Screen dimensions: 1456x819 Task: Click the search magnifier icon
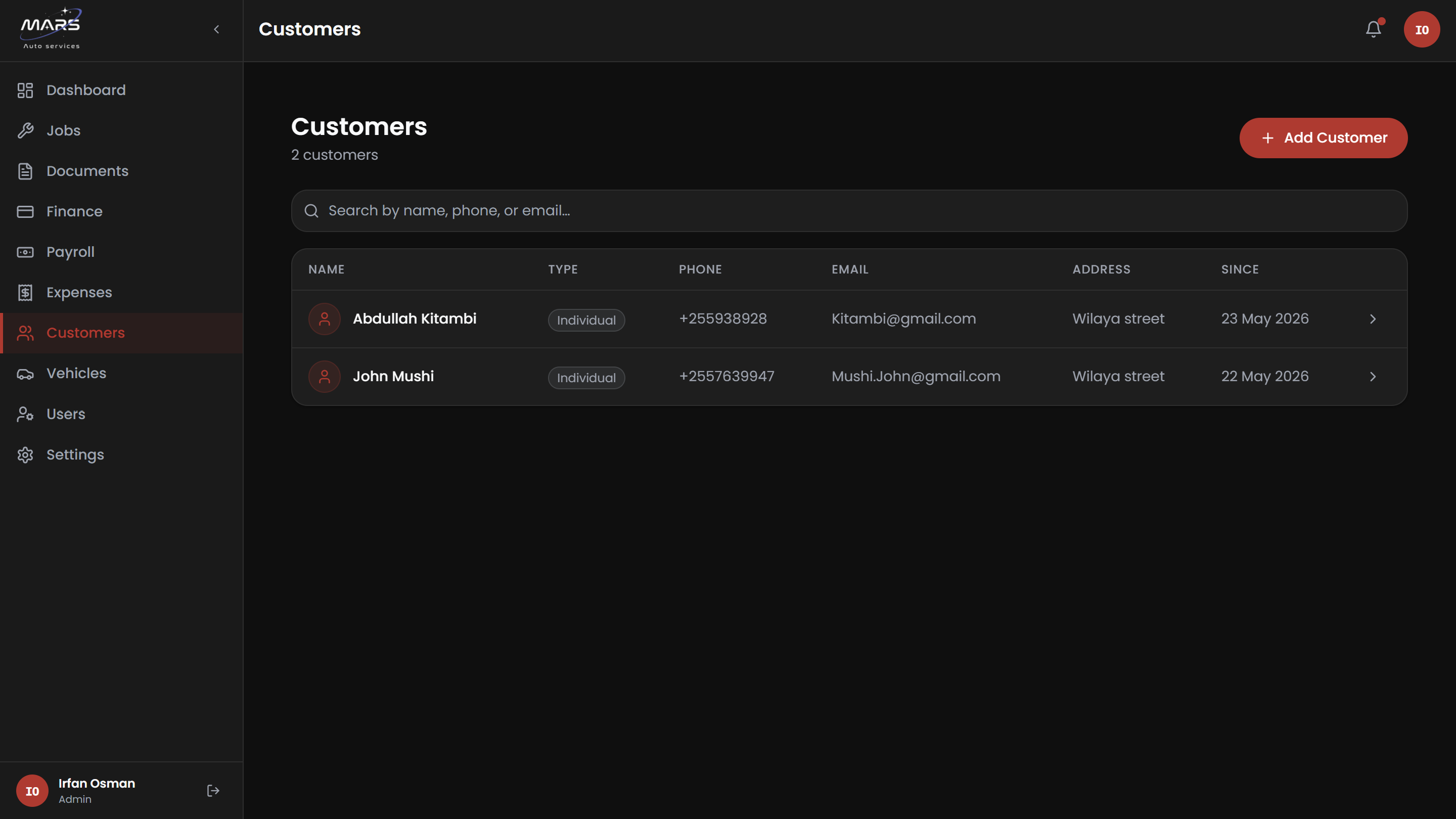pyautogui.click(x=311, y=211)
